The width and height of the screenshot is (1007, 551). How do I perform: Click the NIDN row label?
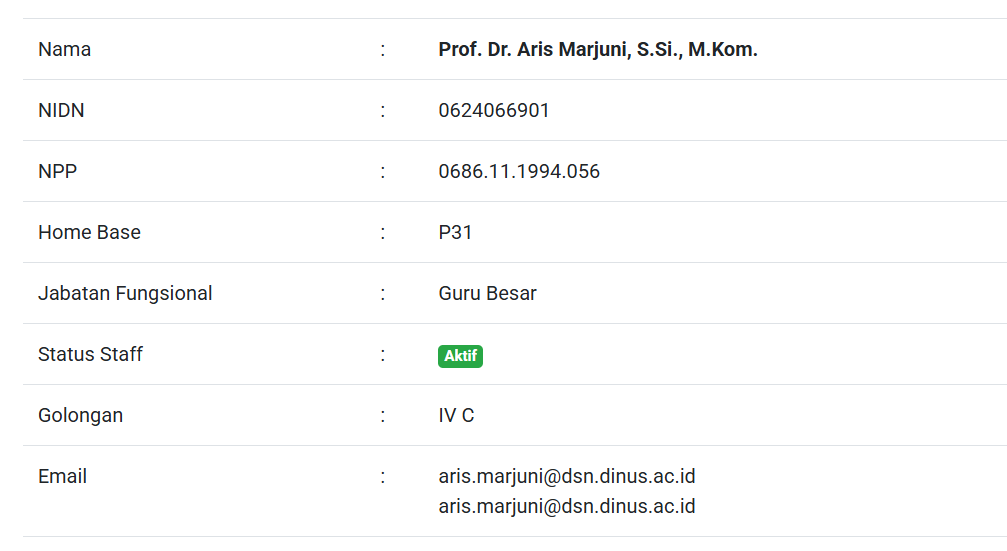click(61, 110)
